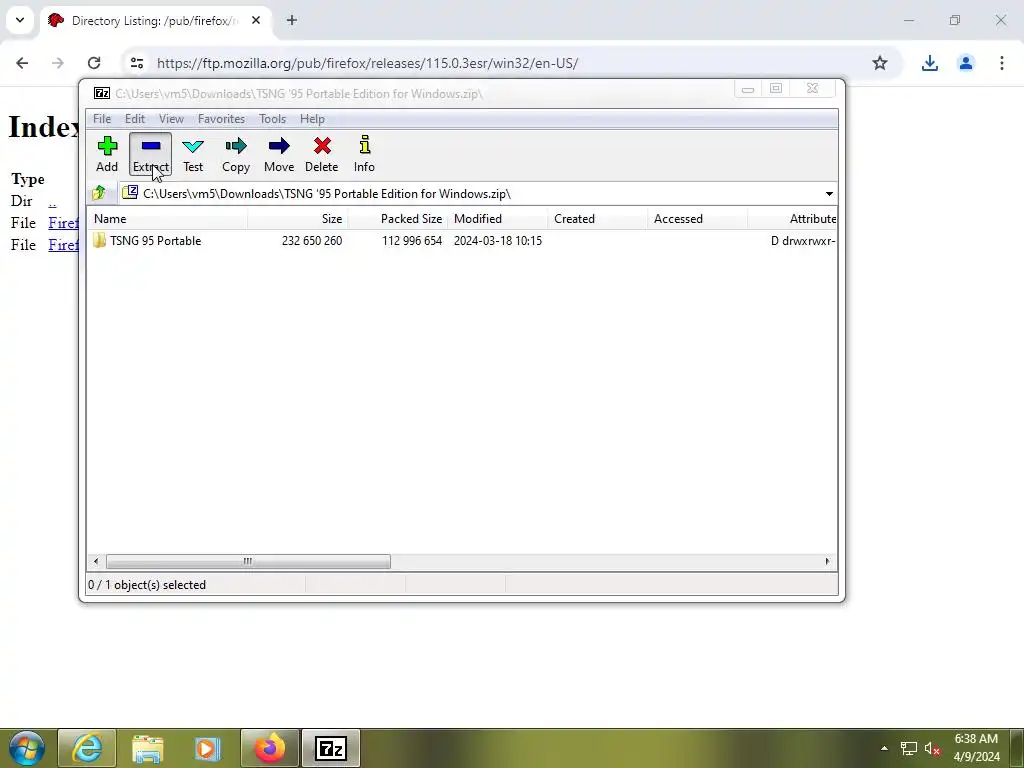Switch to Firefox on the taskbar

270,748
